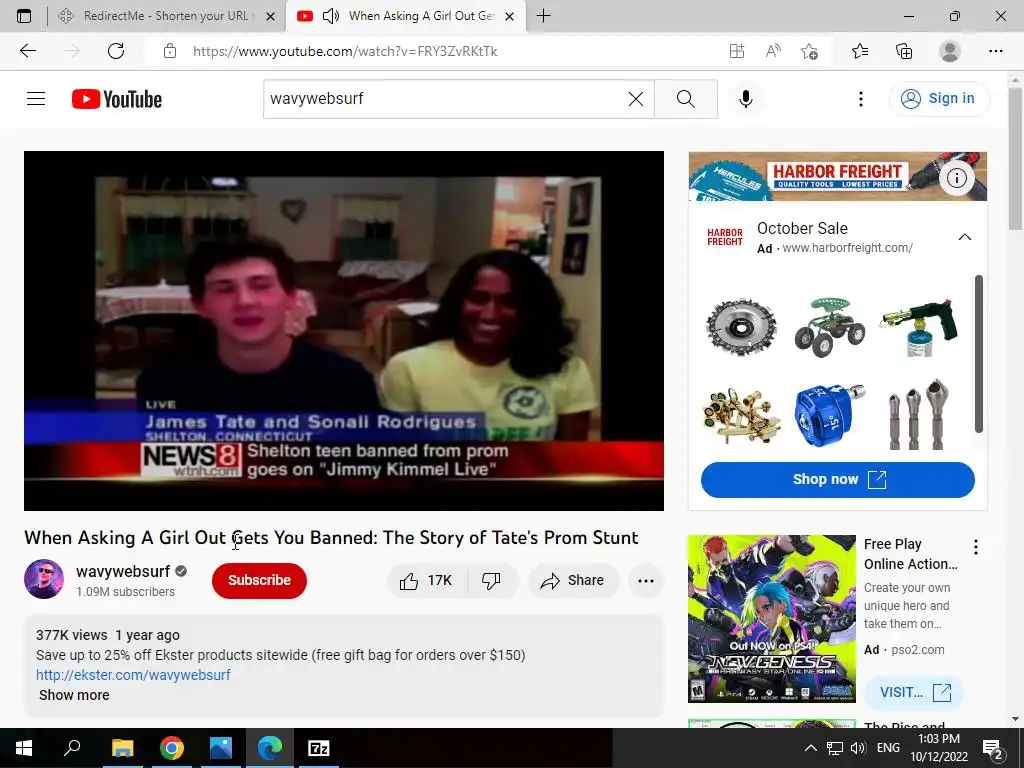Collapse Harbor Freight ad chevron
Viewport: 1024px width, 768px height.
pos(965,237)
